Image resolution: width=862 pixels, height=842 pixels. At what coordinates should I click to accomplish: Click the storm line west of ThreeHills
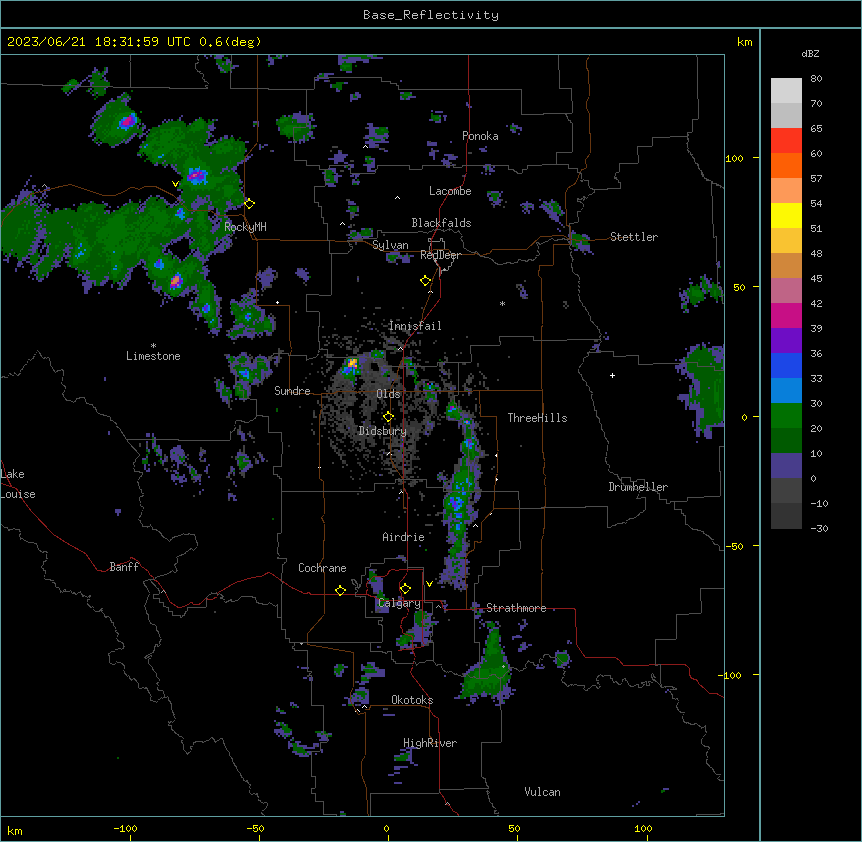pos(461,495)
